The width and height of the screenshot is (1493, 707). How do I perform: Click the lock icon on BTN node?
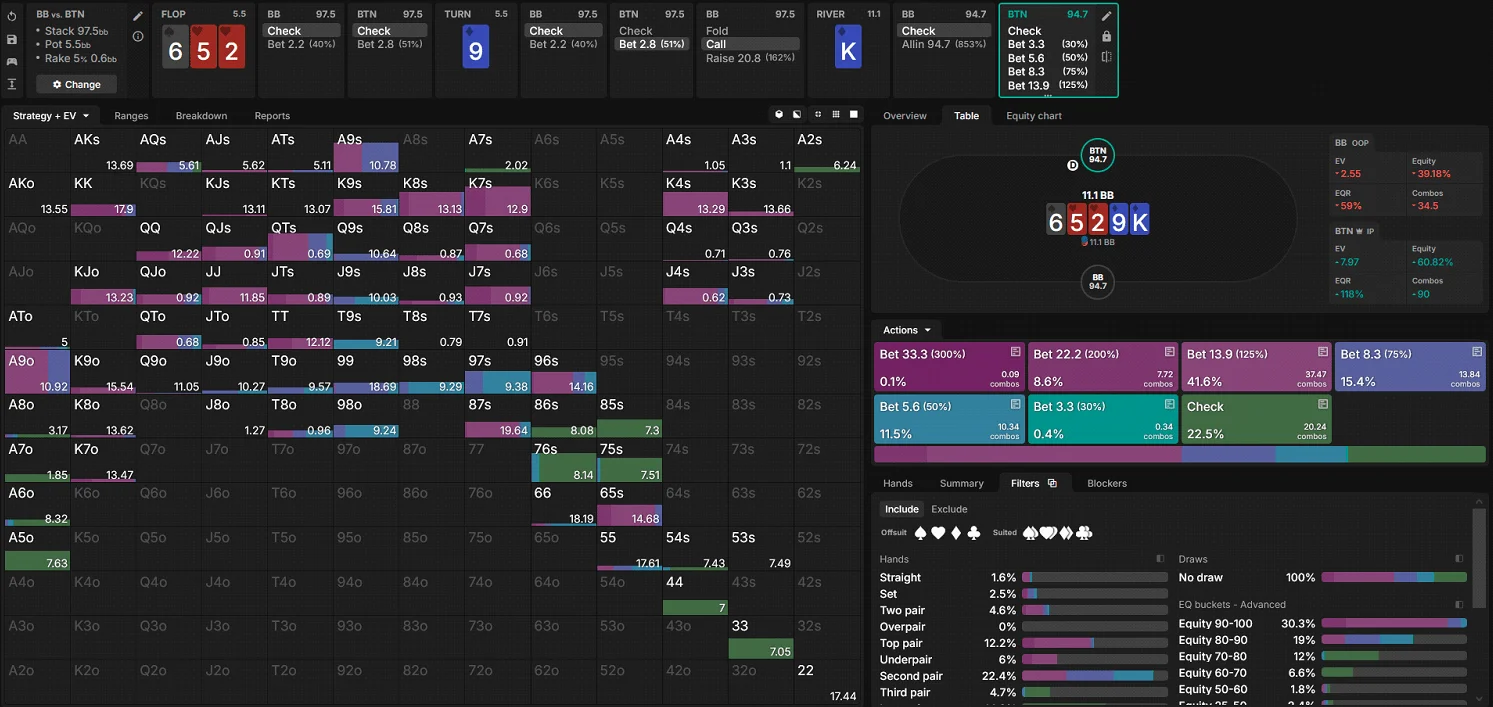pyautogui.click(x=1106, y=37)
